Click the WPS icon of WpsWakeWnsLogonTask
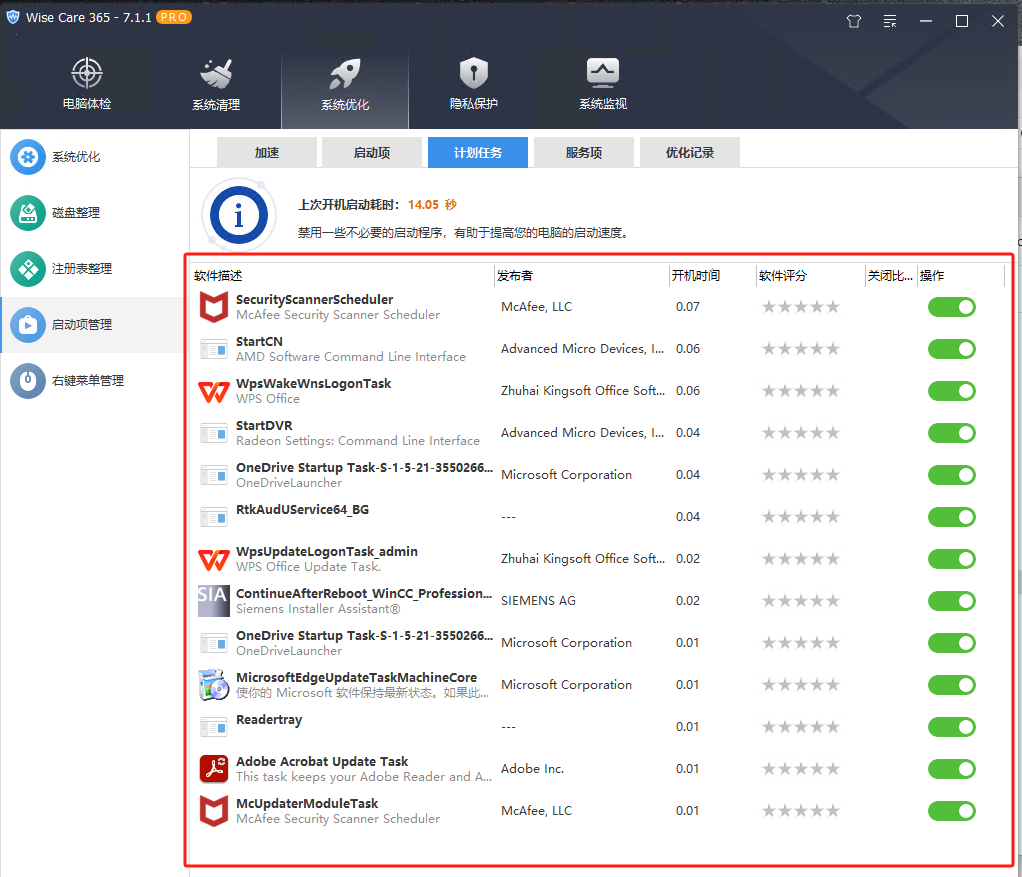Image resolution: width=1022 pixels, height=877 pixels. click(214, 392)
